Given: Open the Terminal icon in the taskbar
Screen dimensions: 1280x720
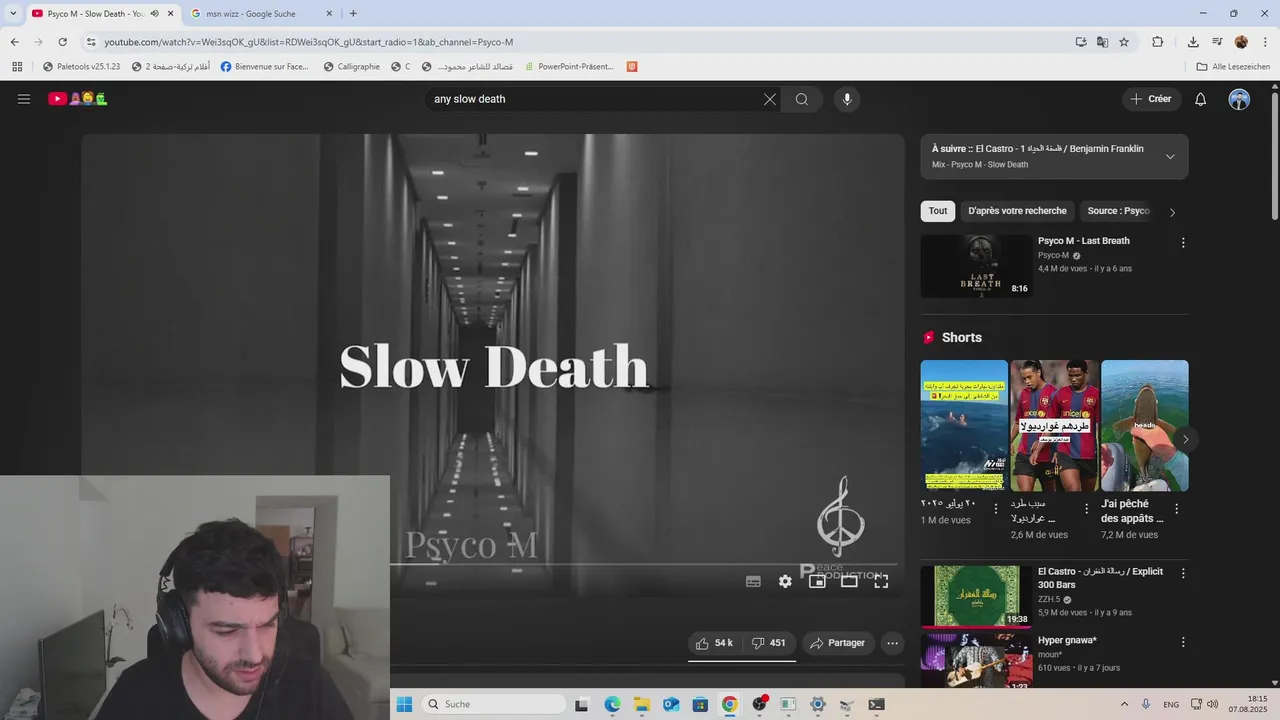Looking at the screenshot, I should 876,704.
